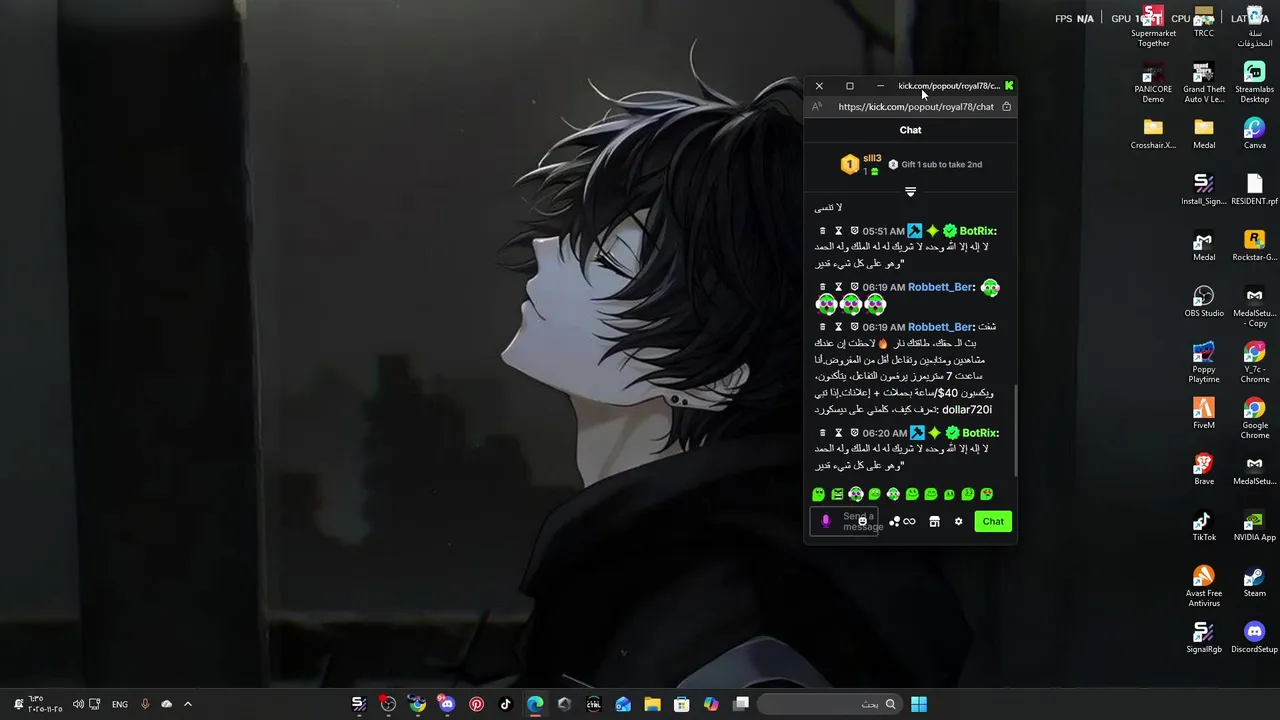Select the Steam desktop shortcut
This screenshot has width=1280, height=720.
1254,581
